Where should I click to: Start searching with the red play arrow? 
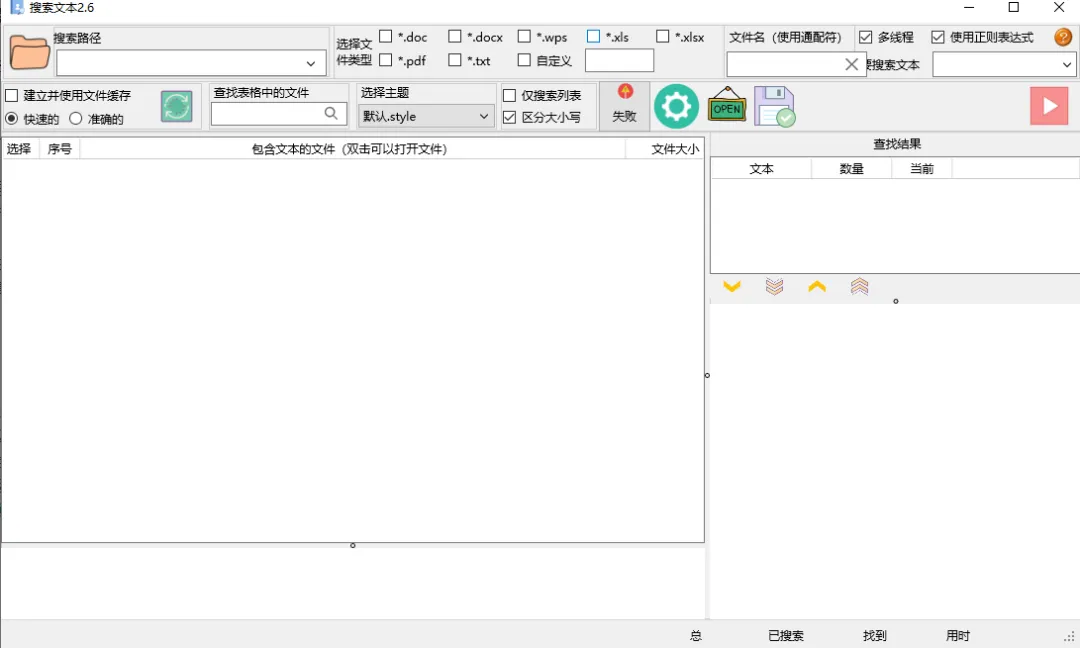[x=1049, y=105]
